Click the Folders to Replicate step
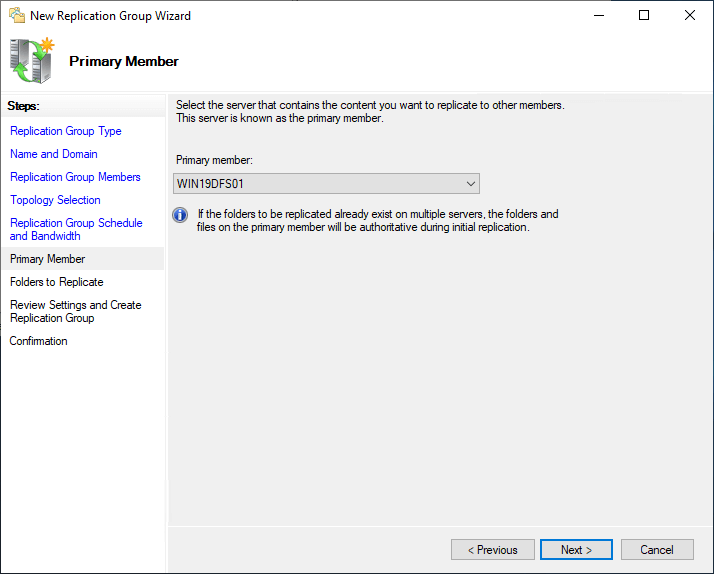Viewport: 714px width, 574px height. pyautogui.click(x=56, y=282)
